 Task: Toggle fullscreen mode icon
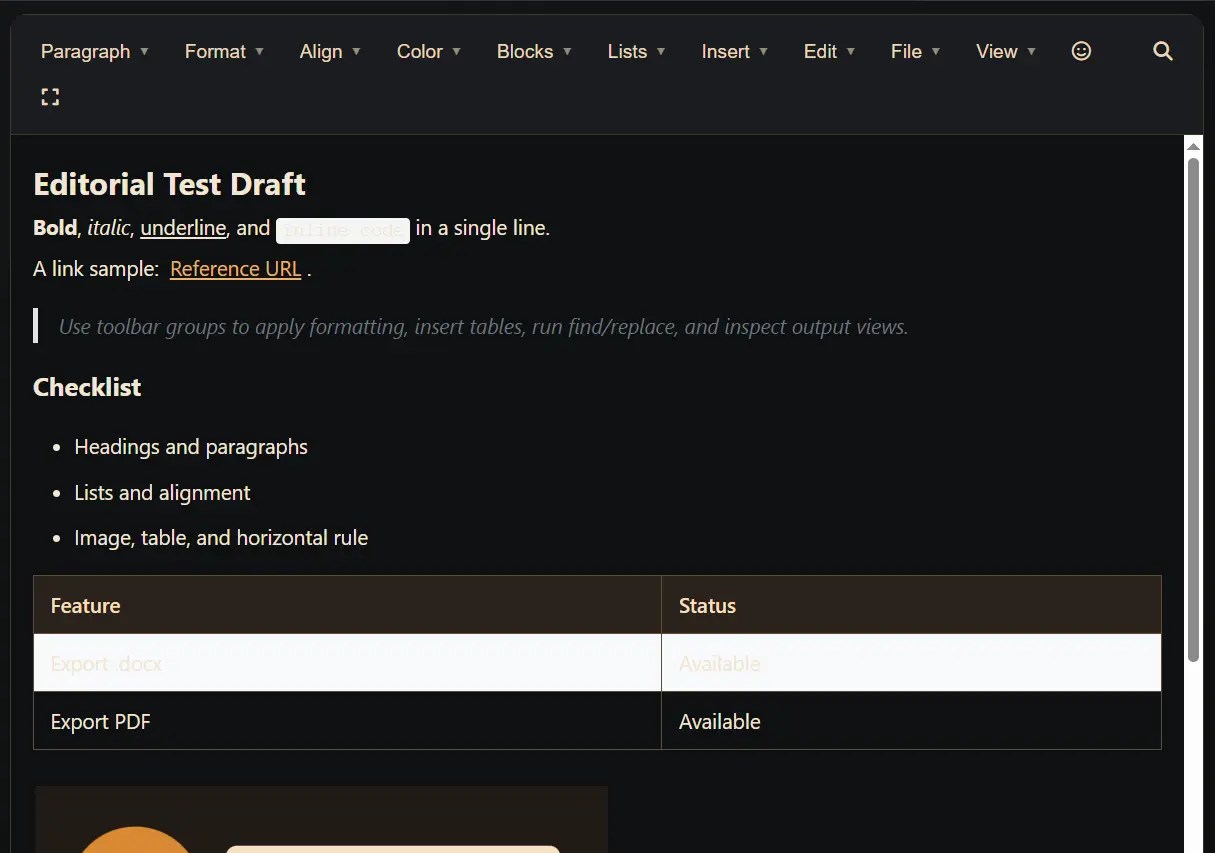click(x=50, y=97)
